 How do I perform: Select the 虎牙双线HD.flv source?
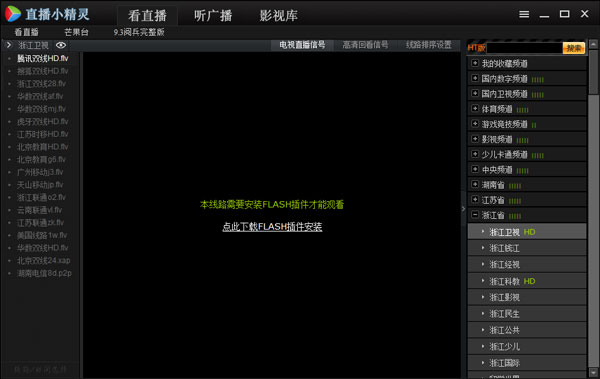[42, 121]
